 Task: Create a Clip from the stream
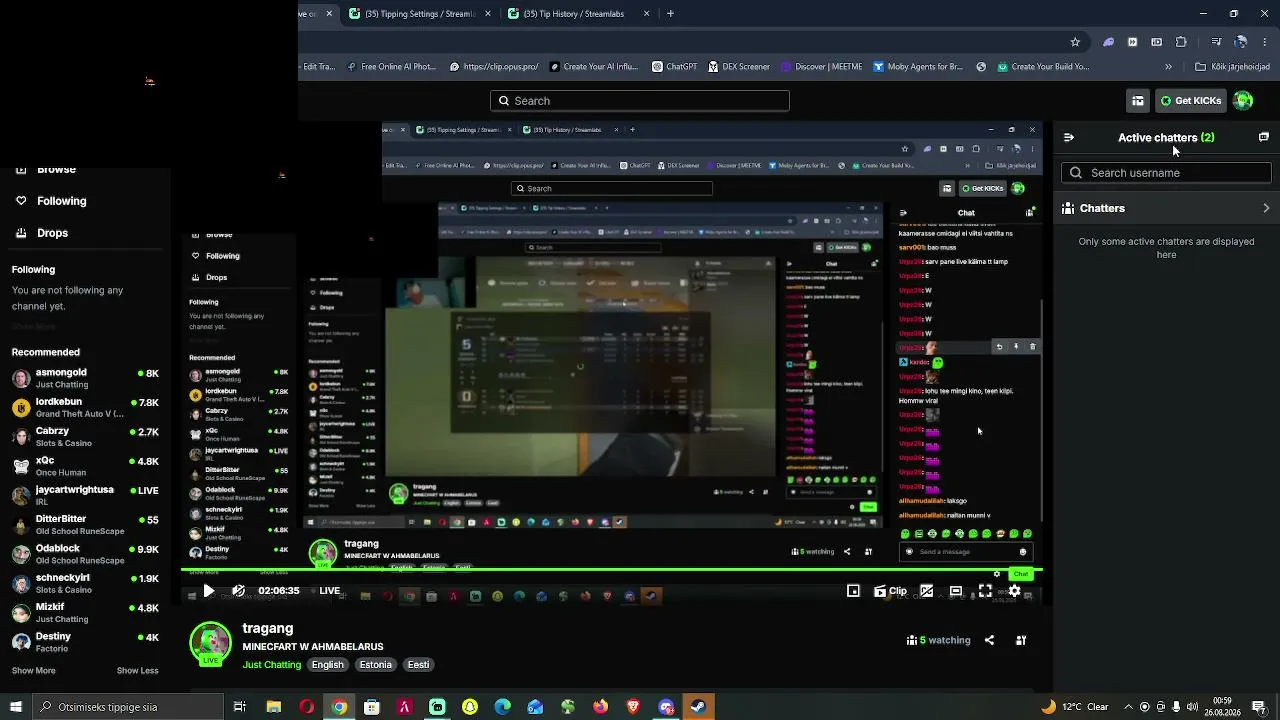pyautogui.click(x=890, y=591)
